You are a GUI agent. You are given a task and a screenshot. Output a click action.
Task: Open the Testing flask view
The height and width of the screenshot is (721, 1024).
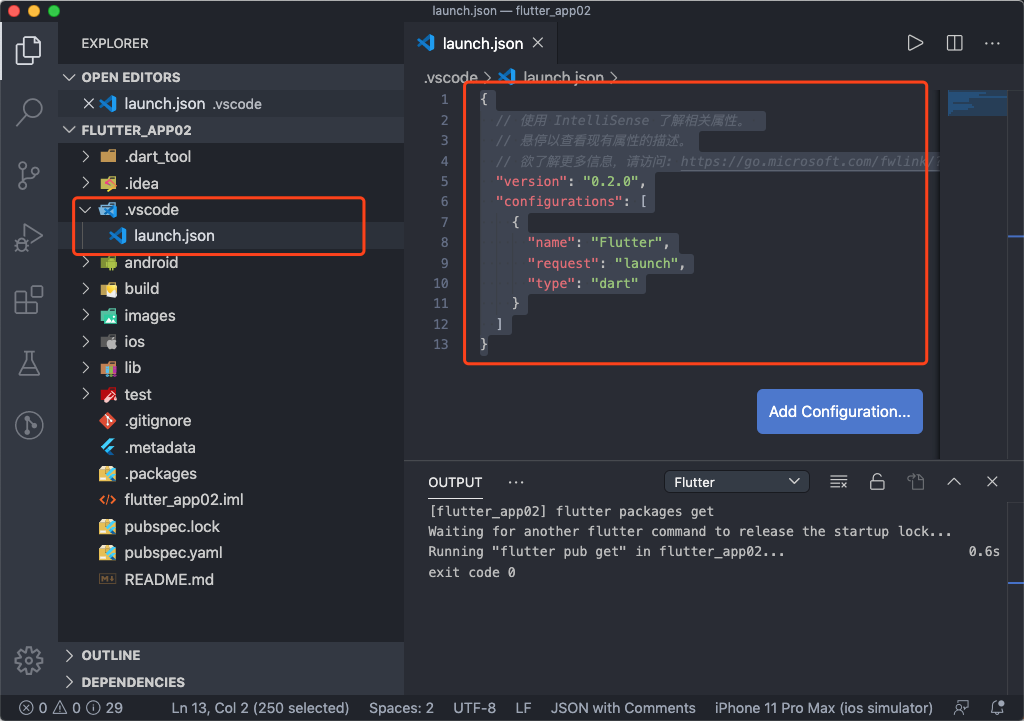pyautogui.click(x=29, y=363)
